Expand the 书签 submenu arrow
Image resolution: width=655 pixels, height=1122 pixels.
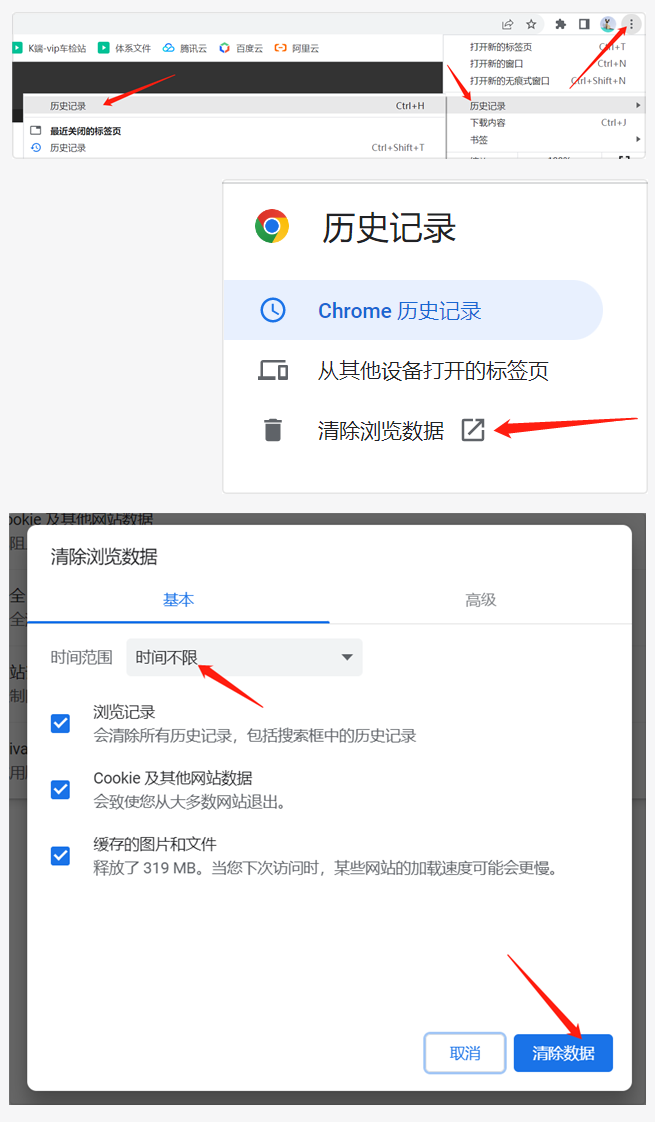[x=637, y=140]
